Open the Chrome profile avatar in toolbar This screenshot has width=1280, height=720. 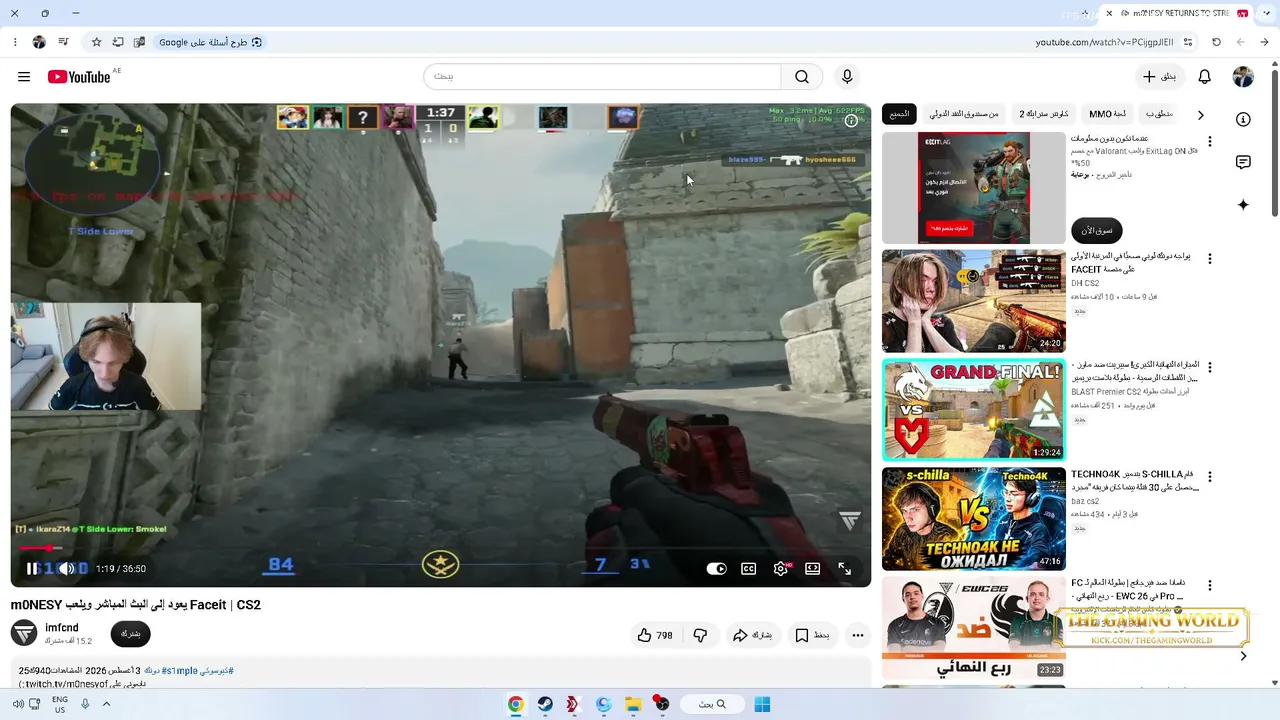point(39,42)
